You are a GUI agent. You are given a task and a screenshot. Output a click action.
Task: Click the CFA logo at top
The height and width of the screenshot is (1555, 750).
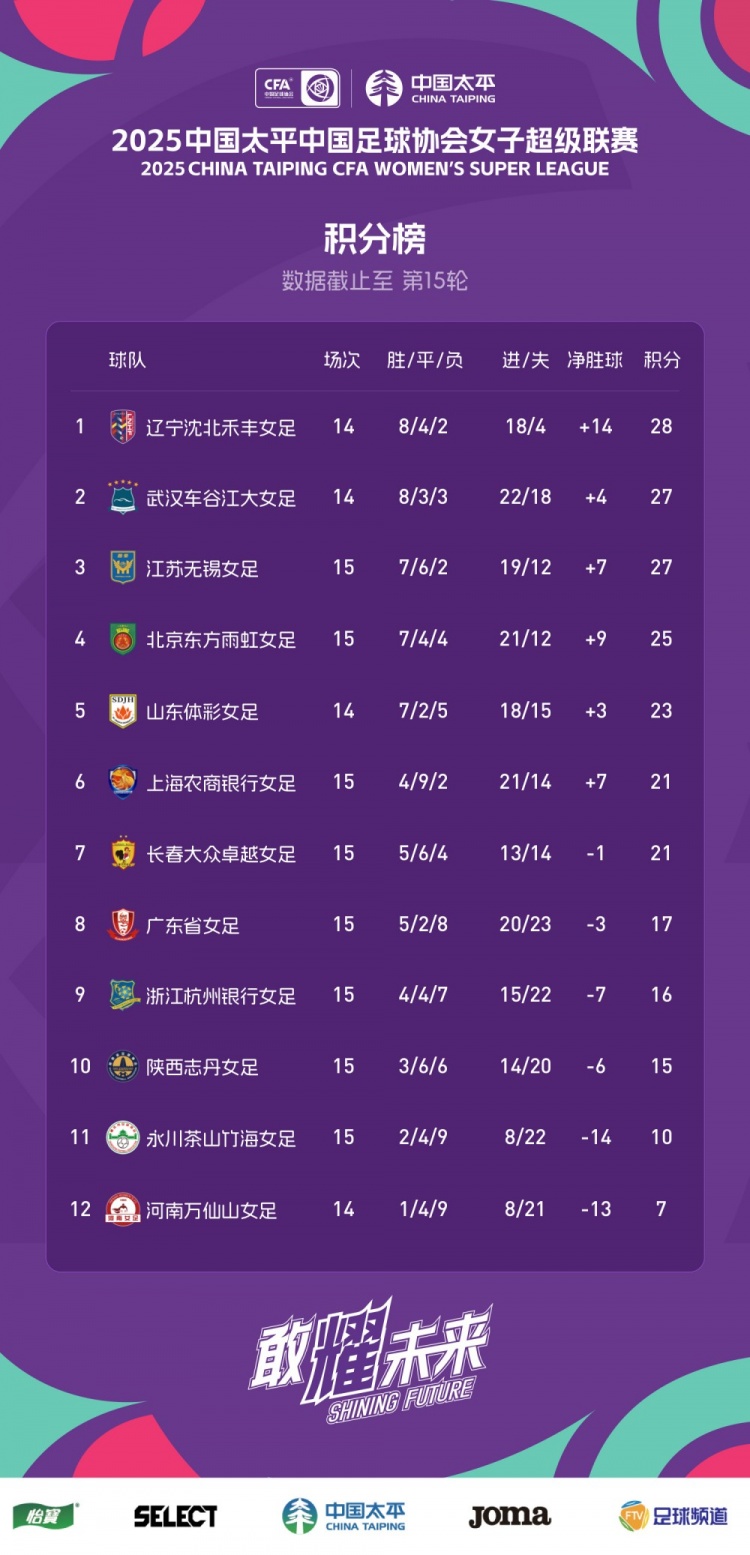pos(297,88)
